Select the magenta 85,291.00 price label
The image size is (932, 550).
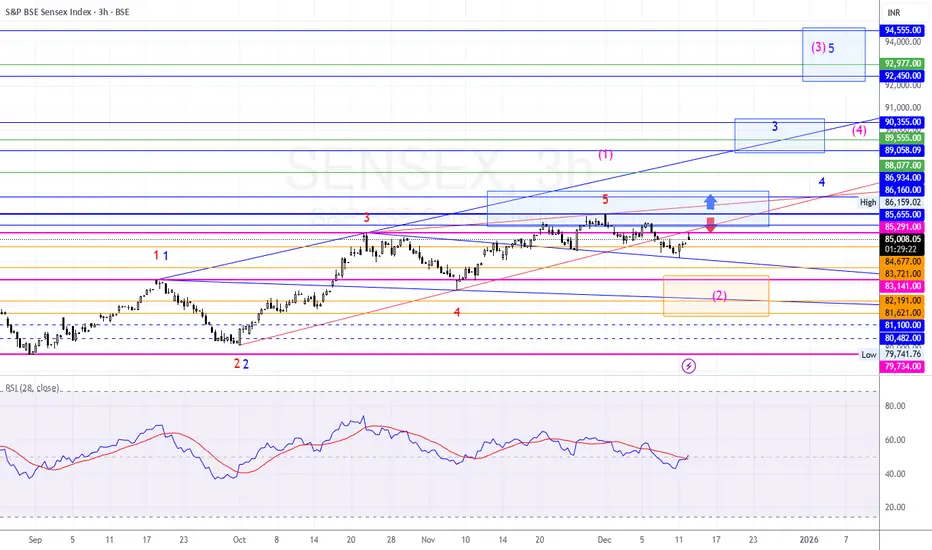[x=903, y=227]
